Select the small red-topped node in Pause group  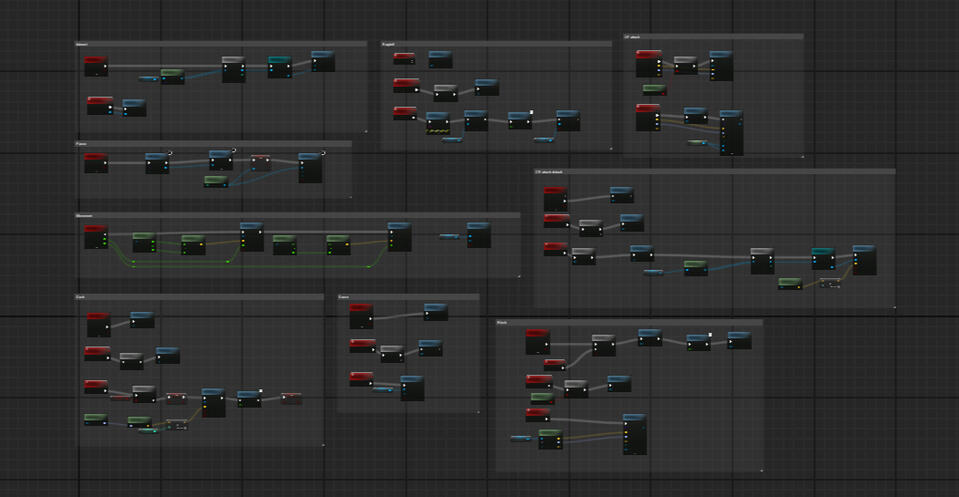tap(260, 162)
